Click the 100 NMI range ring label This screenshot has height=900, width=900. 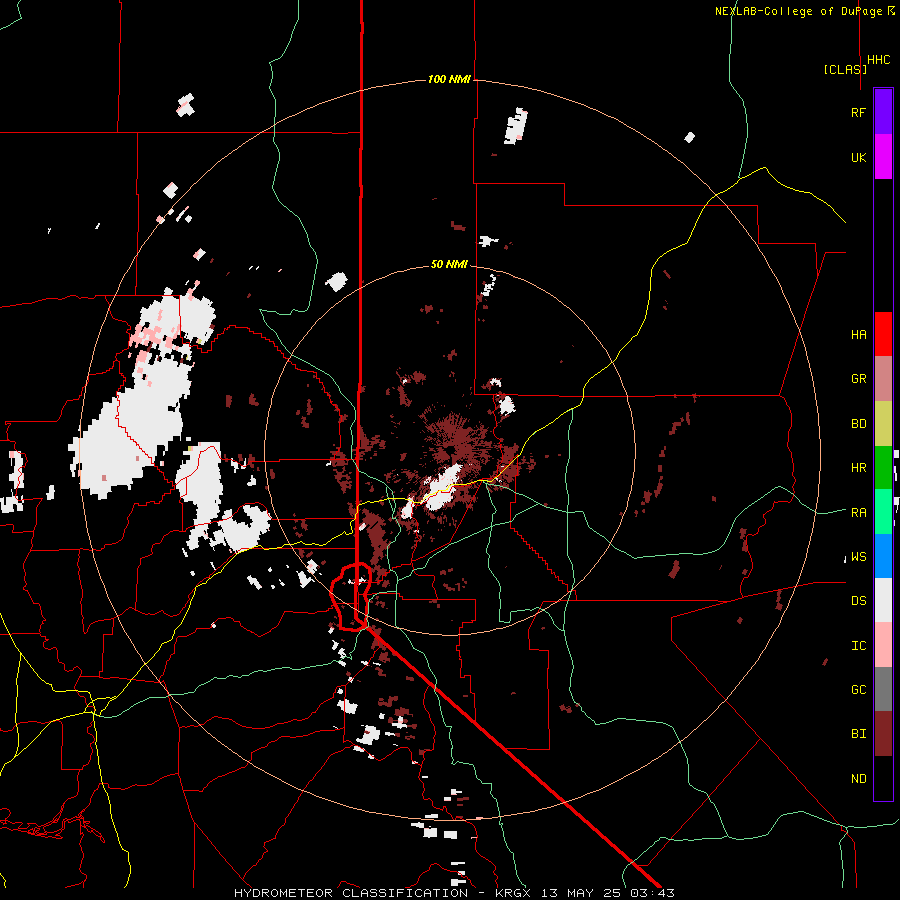click(x=449, y=79)
